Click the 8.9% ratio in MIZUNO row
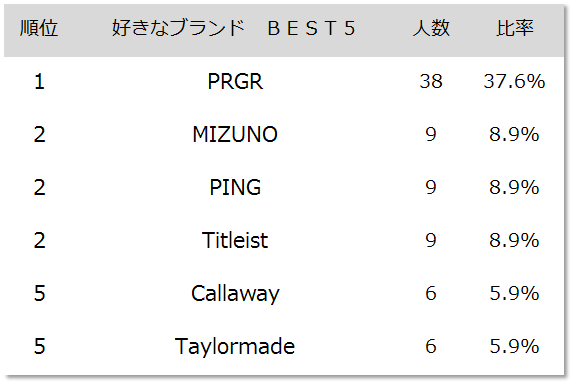 point(515,134)
